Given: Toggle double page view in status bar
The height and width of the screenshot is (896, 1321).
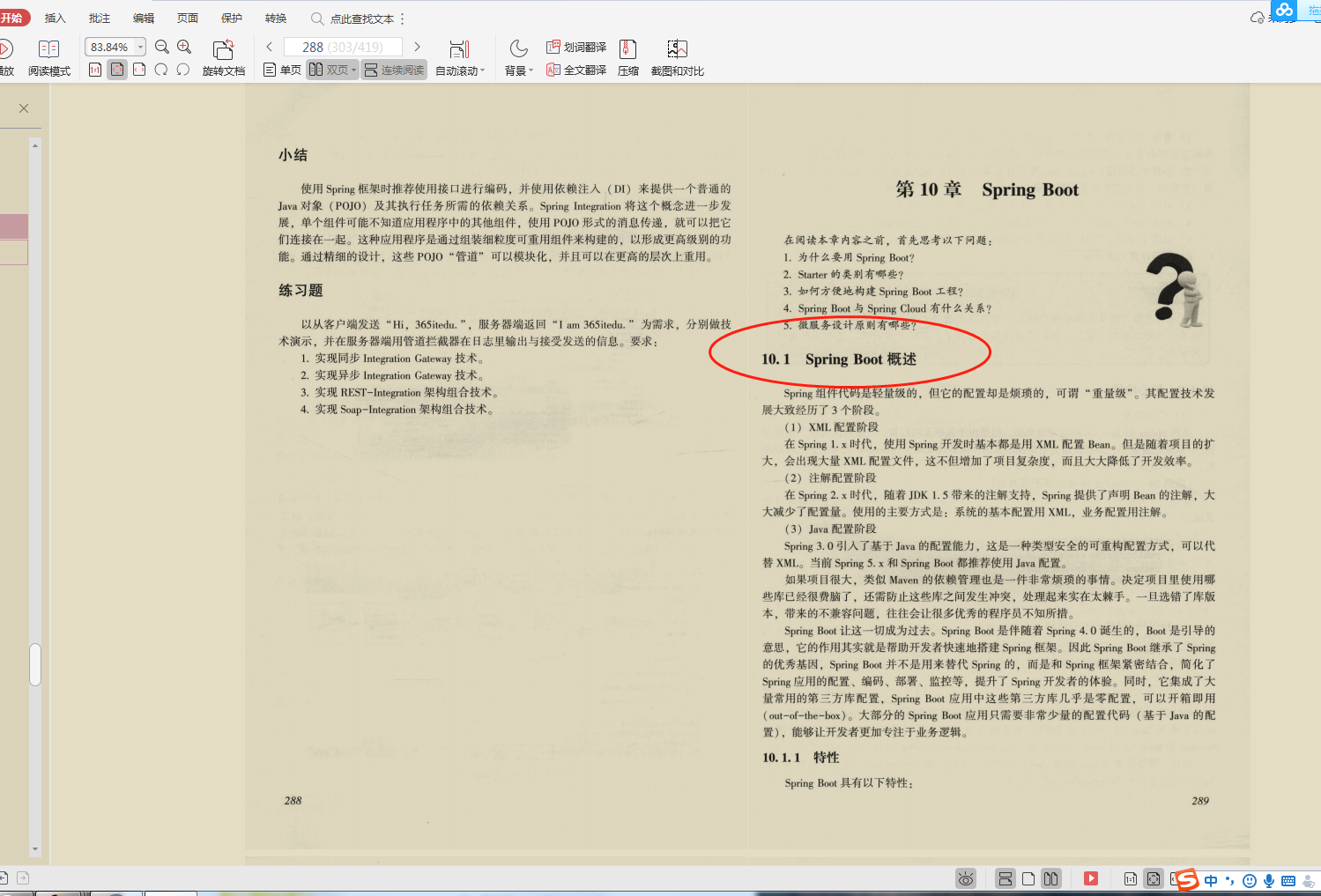Looking at the screenshot, I should (x=1050, y=878).
